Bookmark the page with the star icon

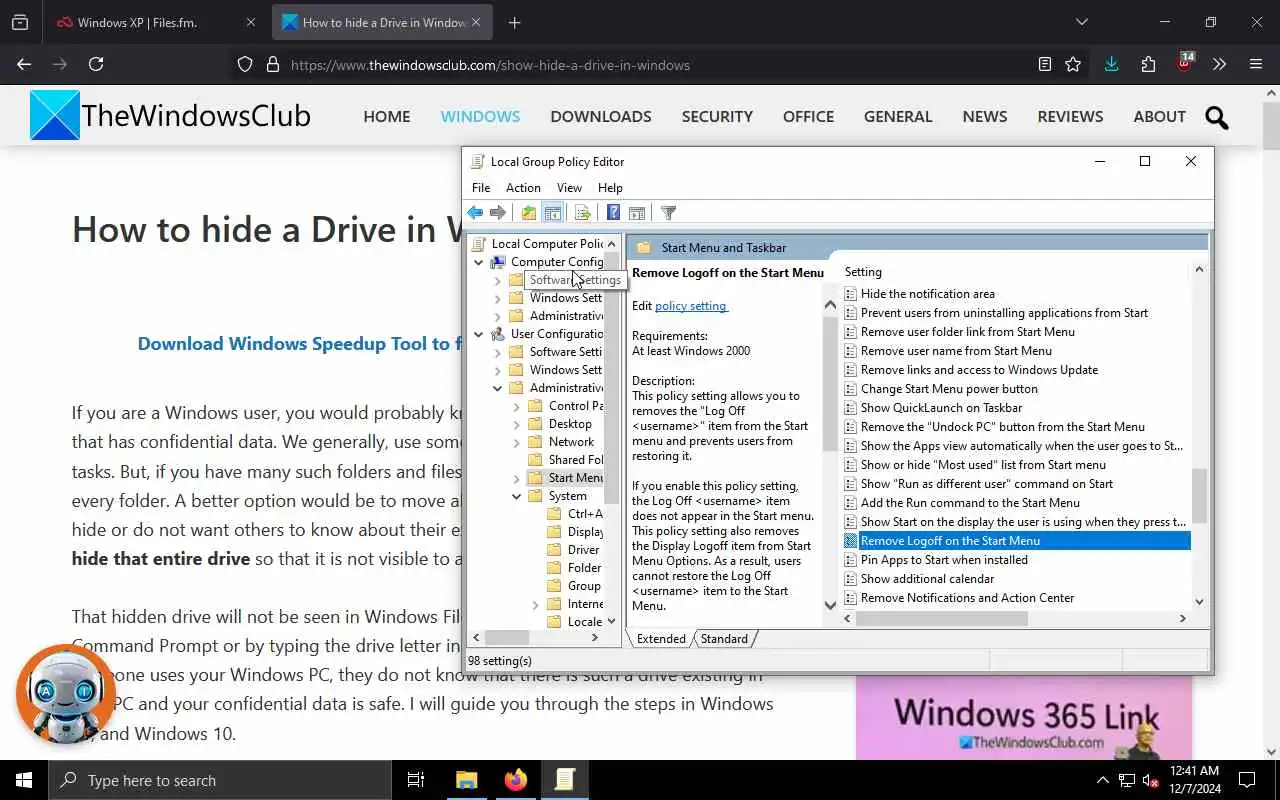1073,64
